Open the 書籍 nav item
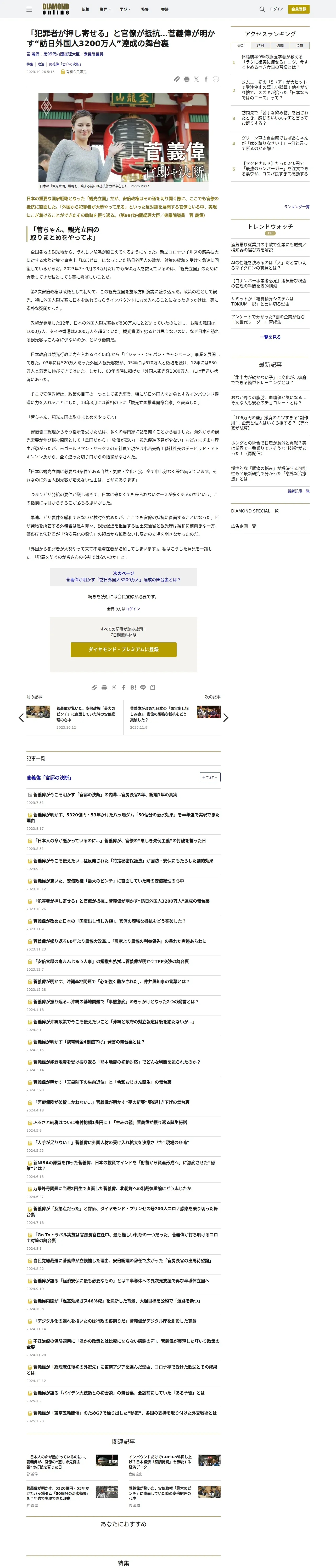 pyautogui.click(x=165, y=9)
